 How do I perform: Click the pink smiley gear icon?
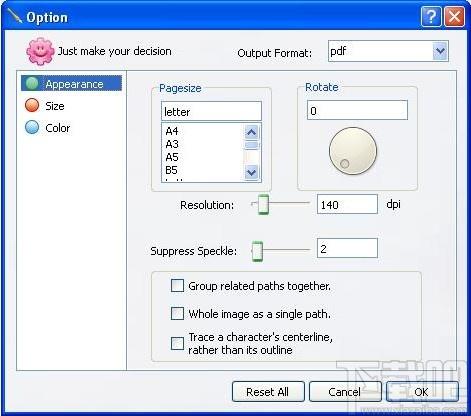click(x=40, y=51)
